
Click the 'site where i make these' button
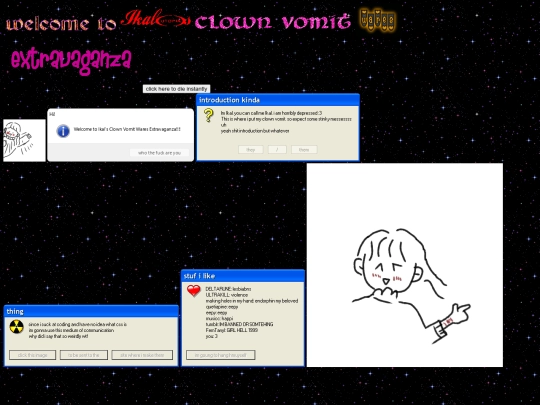[142, 355]
